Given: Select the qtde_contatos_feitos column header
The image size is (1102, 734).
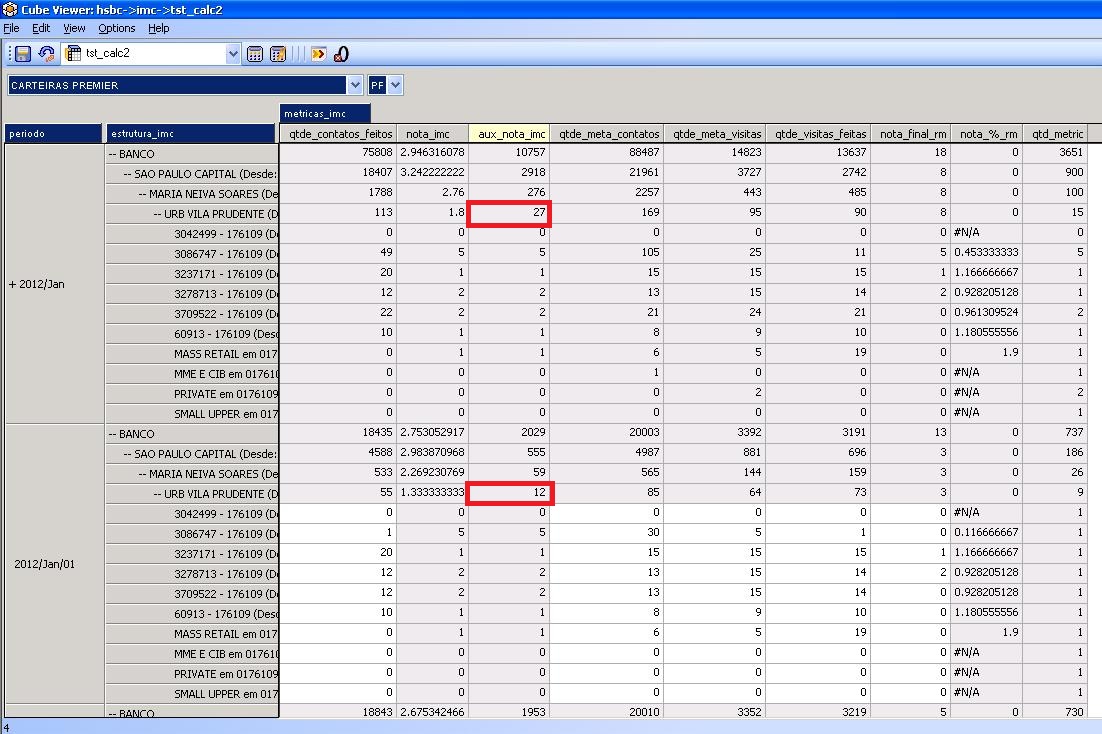Looking at the screenshot, I should (338, 134).
